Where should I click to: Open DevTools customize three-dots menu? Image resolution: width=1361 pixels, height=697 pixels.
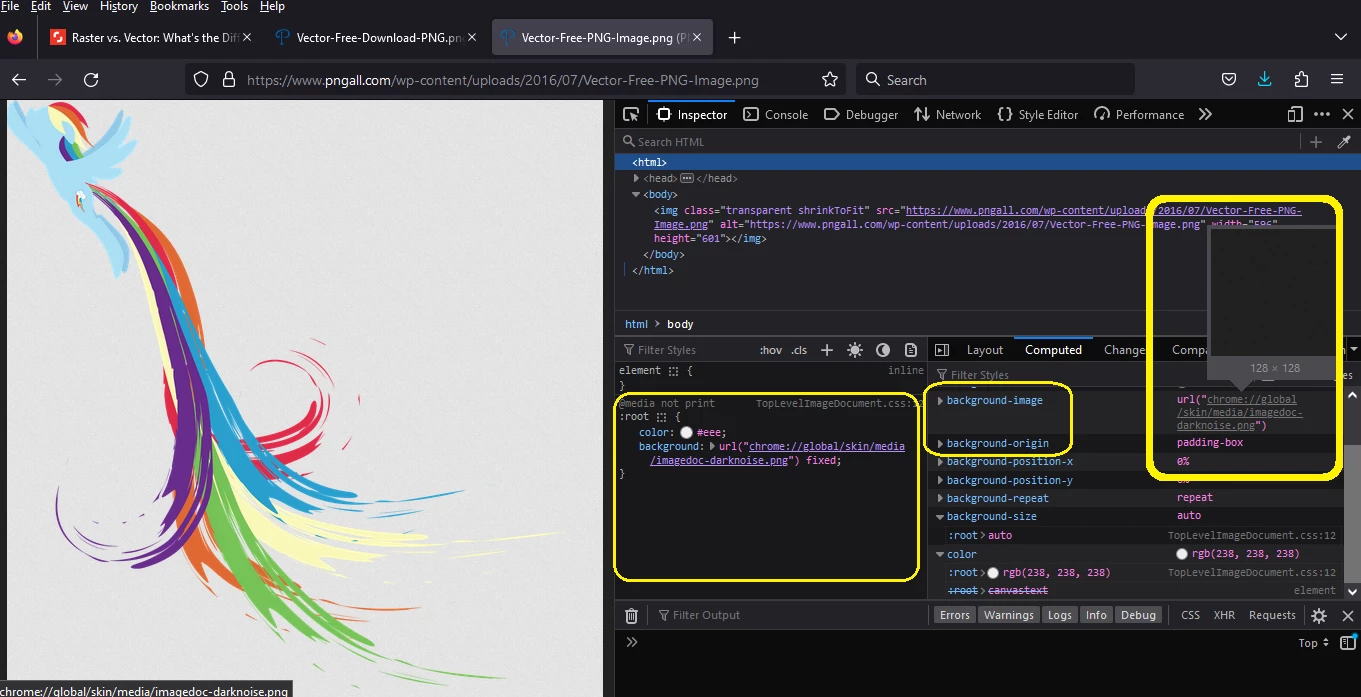[1322, 115]
